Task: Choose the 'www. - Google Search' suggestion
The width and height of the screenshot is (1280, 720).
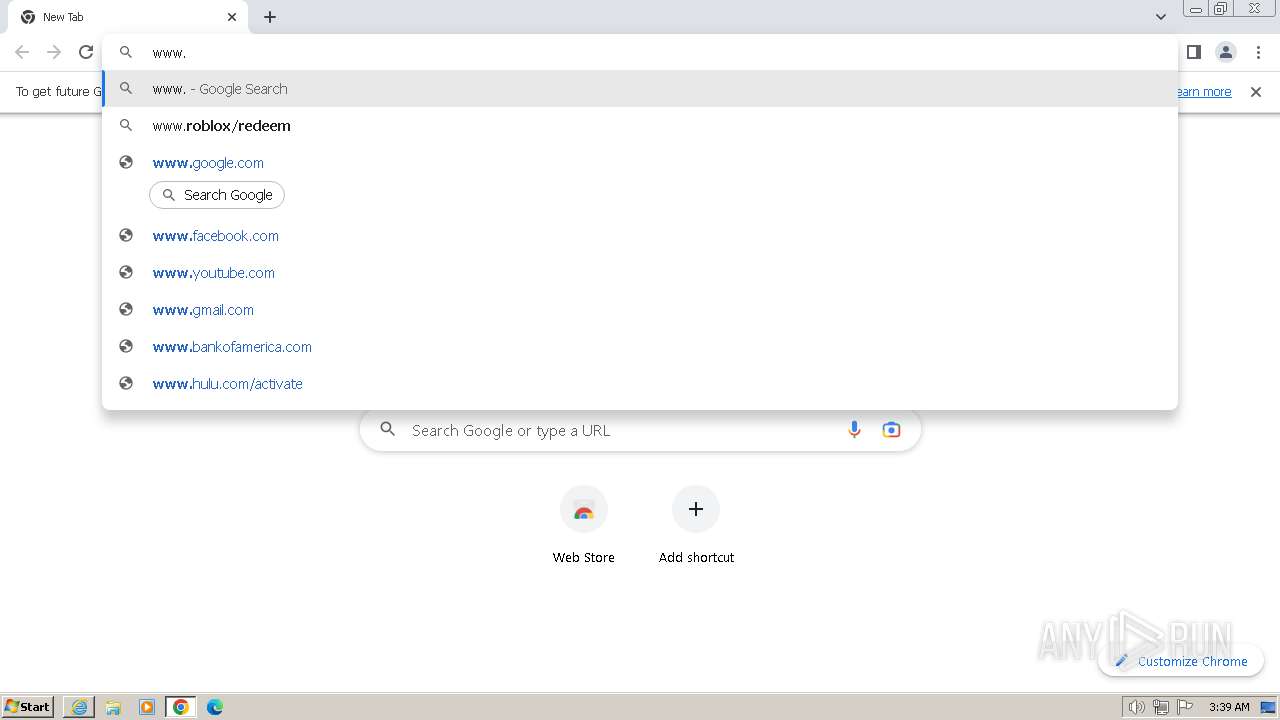Action: [640, 89]
